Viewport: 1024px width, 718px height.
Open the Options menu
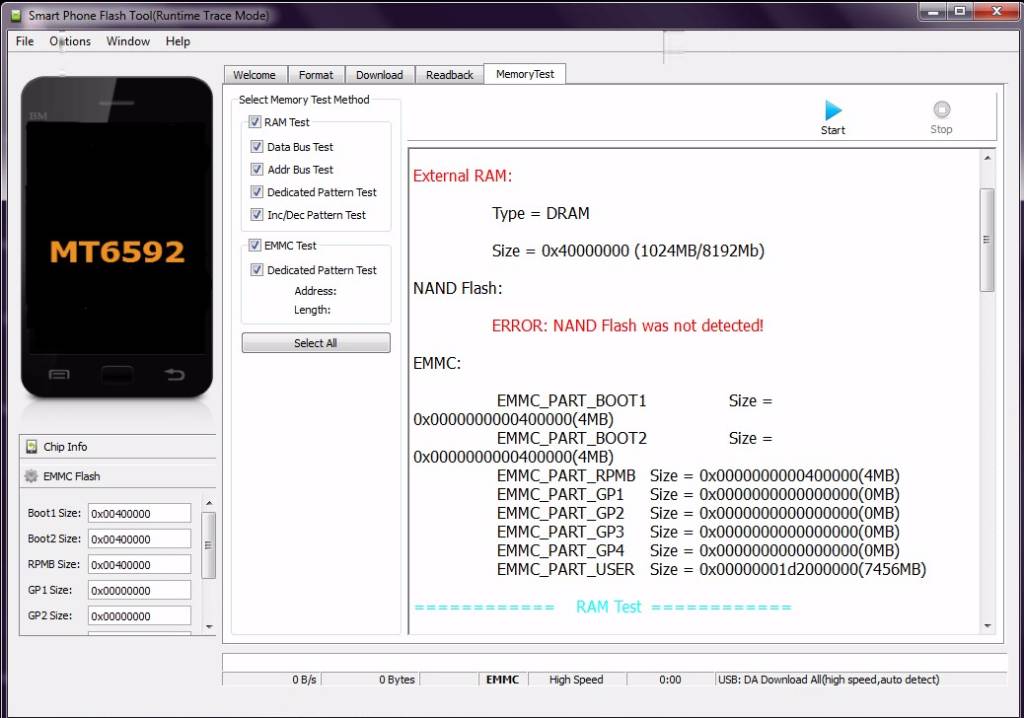pyautogui.click(x=70, y=41)
